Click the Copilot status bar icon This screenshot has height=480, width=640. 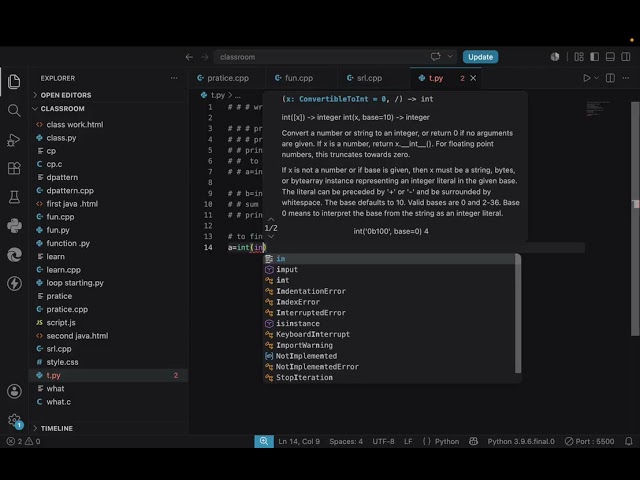(473, 441)
